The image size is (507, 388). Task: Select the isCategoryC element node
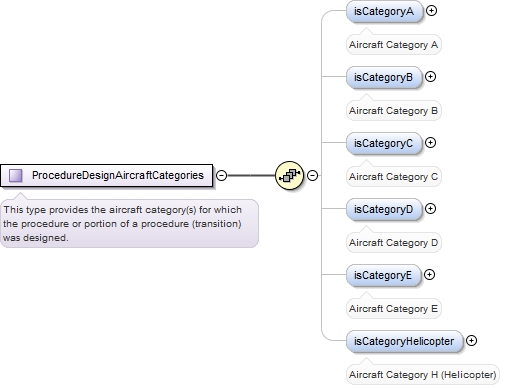point(384,143)
